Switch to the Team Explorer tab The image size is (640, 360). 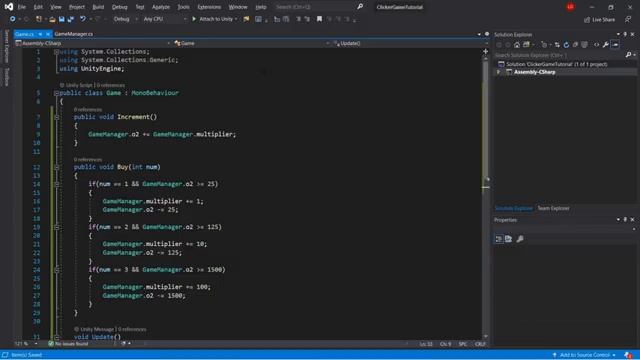pos(553,209)
